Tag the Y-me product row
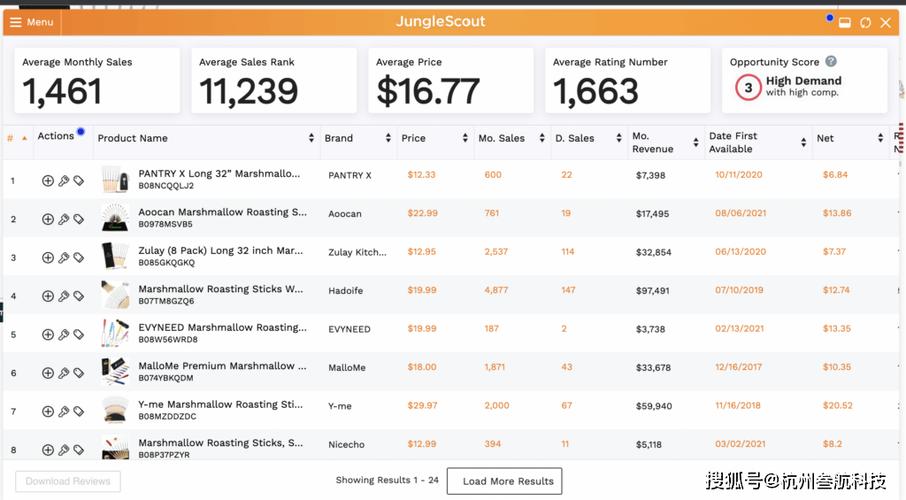906x500 pixels. point(79,412)
